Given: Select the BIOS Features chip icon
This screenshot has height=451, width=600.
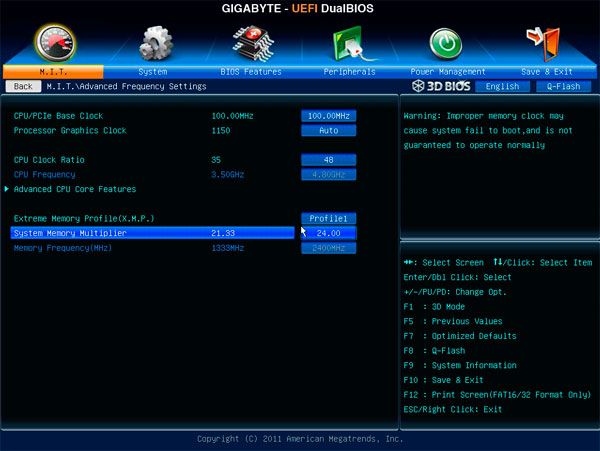Looking at the screenshot, I should [251, 44].
